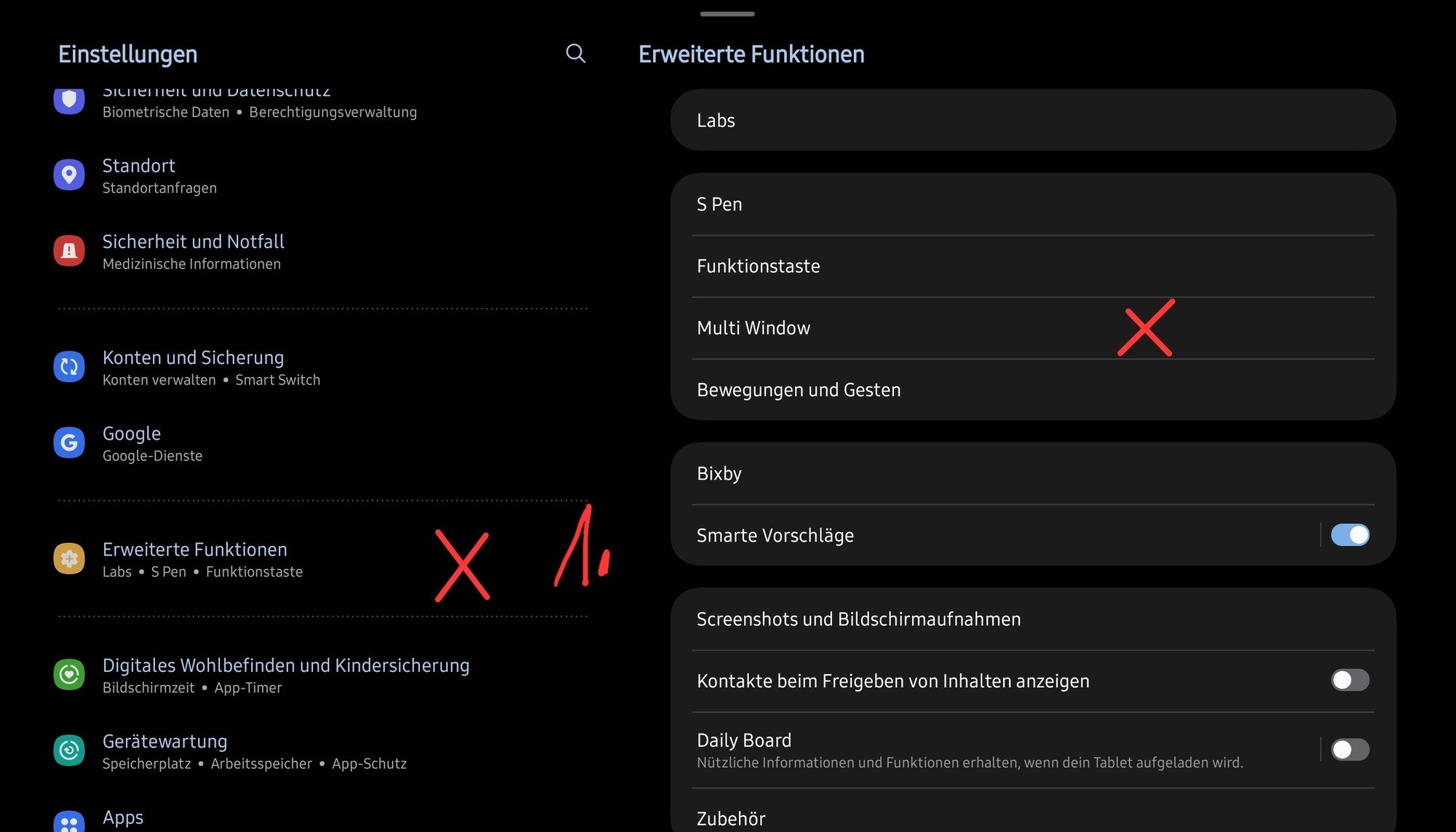Open Multi Window settings

[1033, 328]
